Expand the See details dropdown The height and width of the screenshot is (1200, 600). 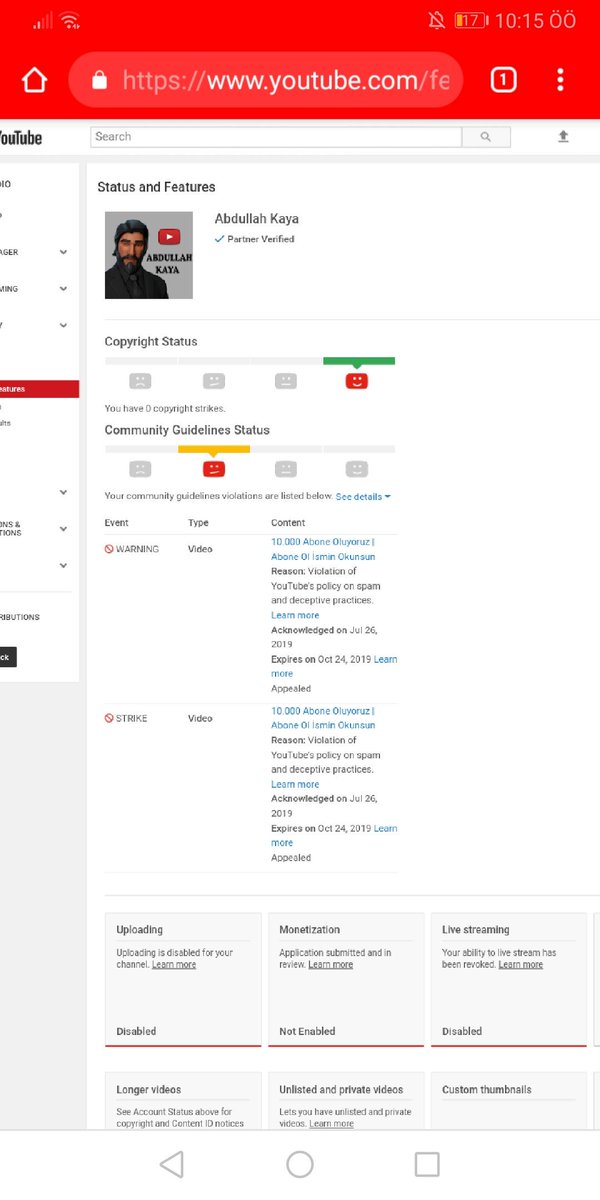point(363,496)
